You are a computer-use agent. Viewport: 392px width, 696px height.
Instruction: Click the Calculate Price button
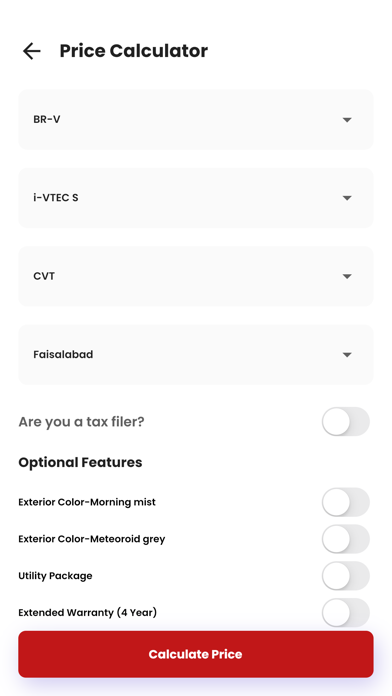tap(196, 654)
